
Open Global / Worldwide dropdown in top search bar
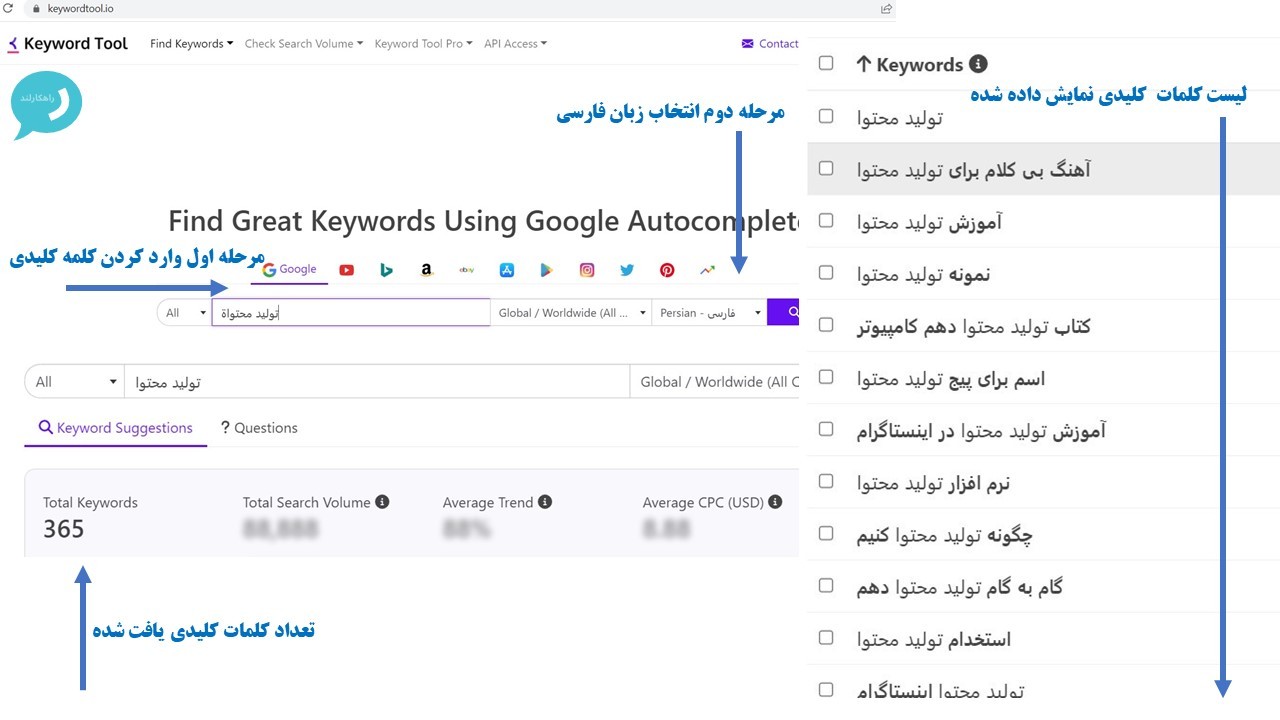coord(571,313)
